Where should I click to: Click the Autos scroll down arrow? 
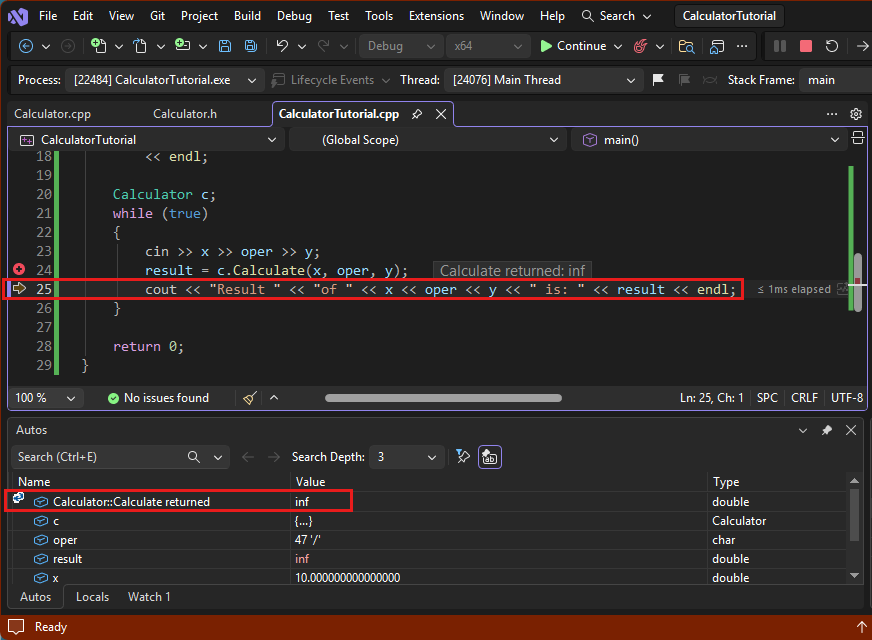click(x=854, y=576)
